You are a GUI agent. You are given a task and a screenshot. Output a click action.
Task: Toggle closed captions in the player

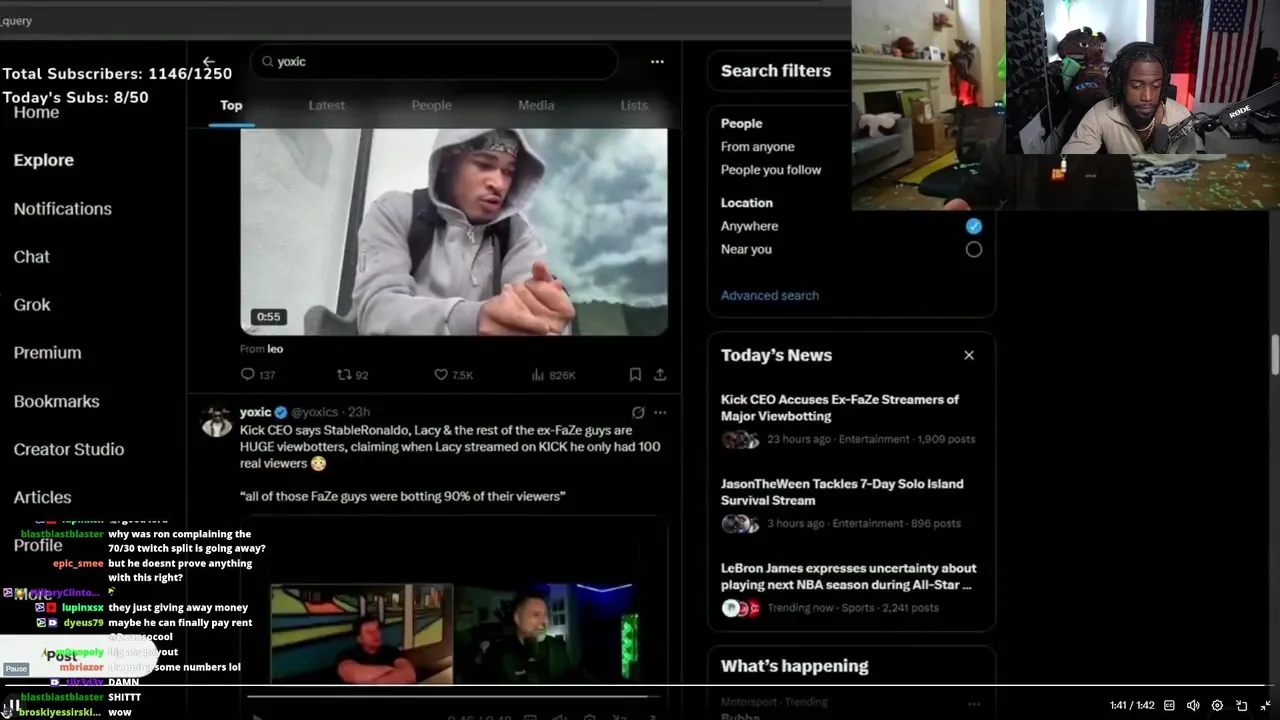click(1169, 705)
